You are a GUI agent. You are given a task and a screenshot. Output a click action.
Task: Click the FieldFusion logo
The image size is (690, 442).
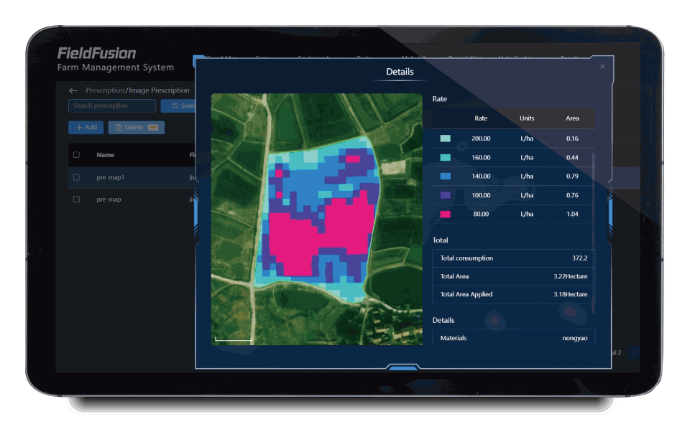click(97, 53)
